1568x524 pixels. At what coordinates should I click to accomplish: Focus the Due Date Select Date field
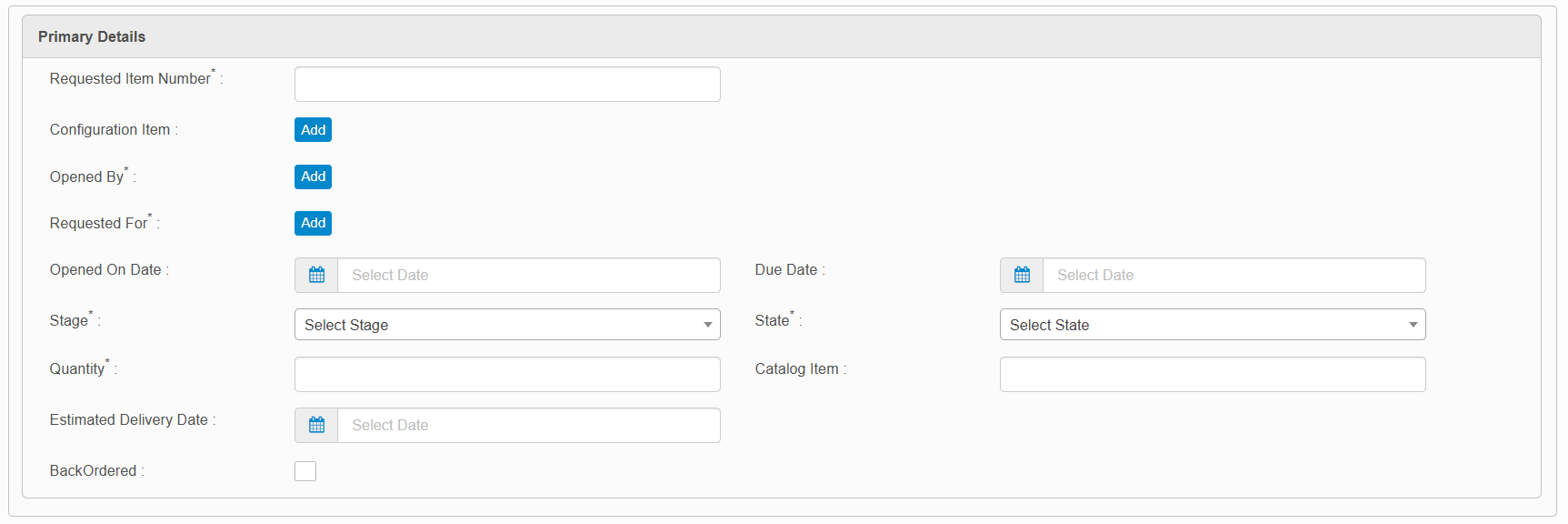1233,275
